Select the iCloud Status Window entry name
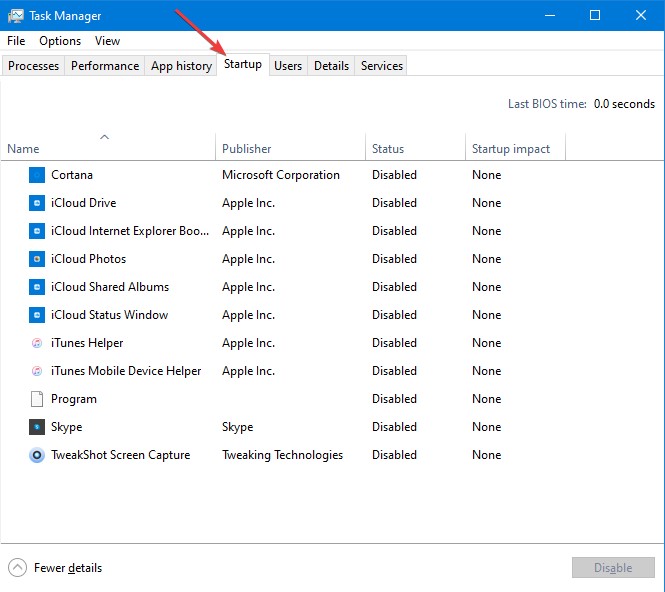 109,315
